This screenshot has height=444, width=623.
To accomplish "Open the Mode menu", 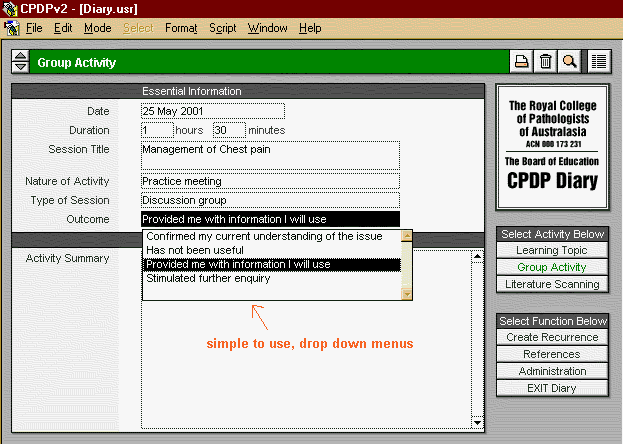I will (x=98, y=28).
